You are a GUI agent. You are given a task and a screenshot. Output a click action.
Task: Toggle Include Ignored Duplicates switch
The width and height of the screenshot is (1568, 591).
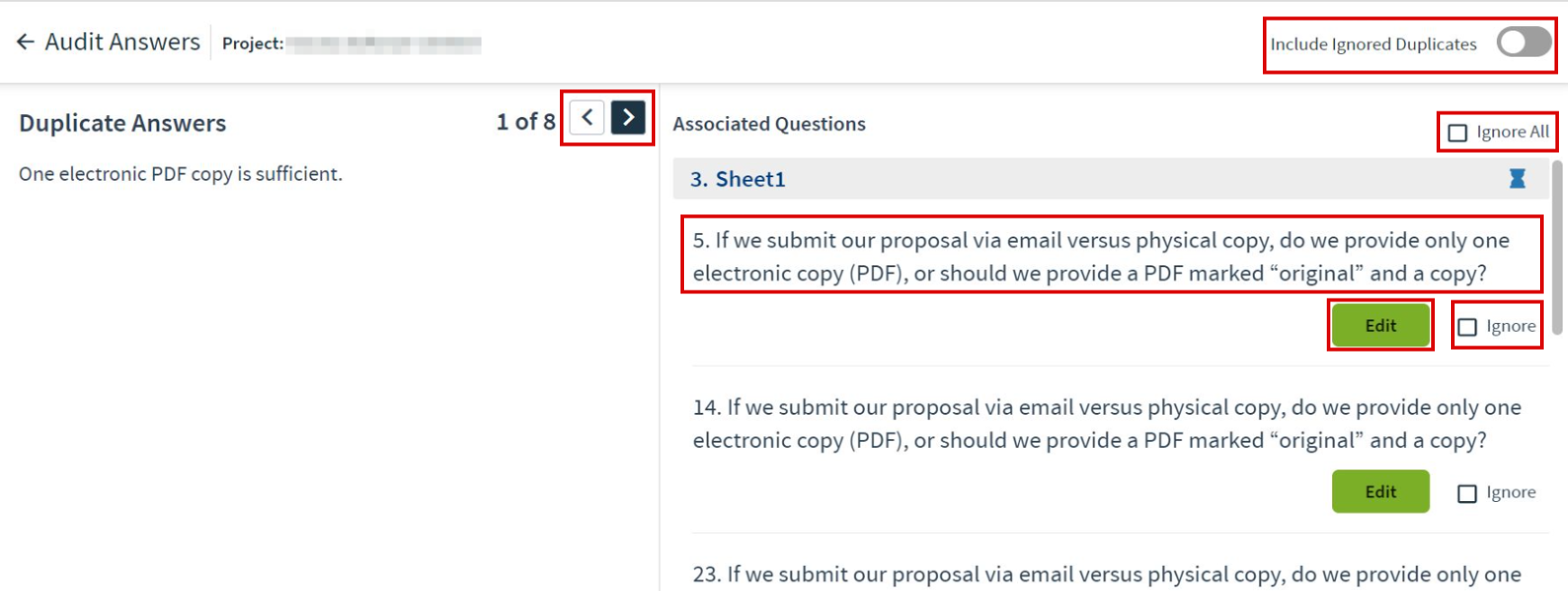tap(1524, 42)
